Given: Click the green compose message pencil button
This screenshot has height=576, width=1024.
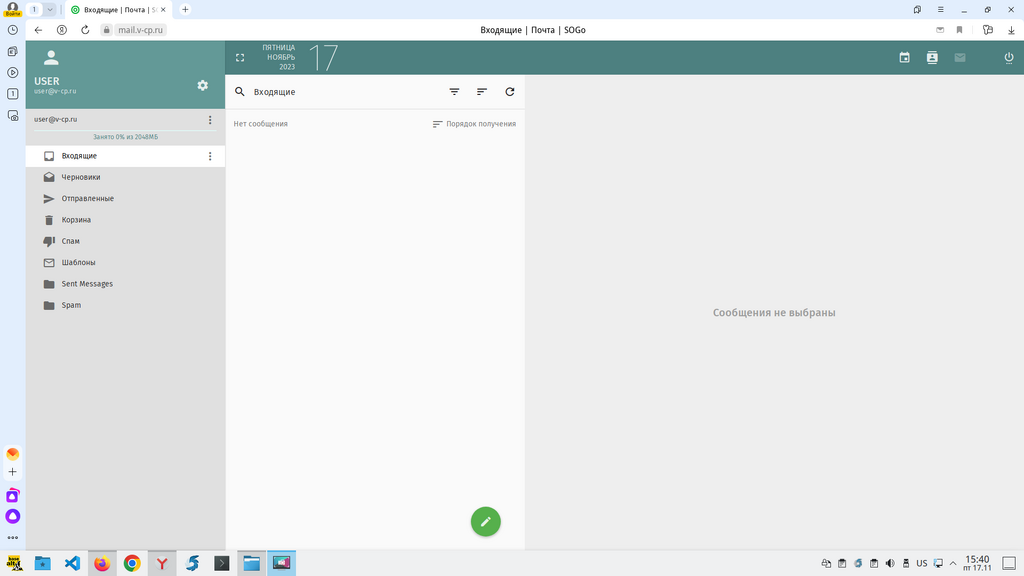Looking at the screenshot, I should tap(485, 521).
